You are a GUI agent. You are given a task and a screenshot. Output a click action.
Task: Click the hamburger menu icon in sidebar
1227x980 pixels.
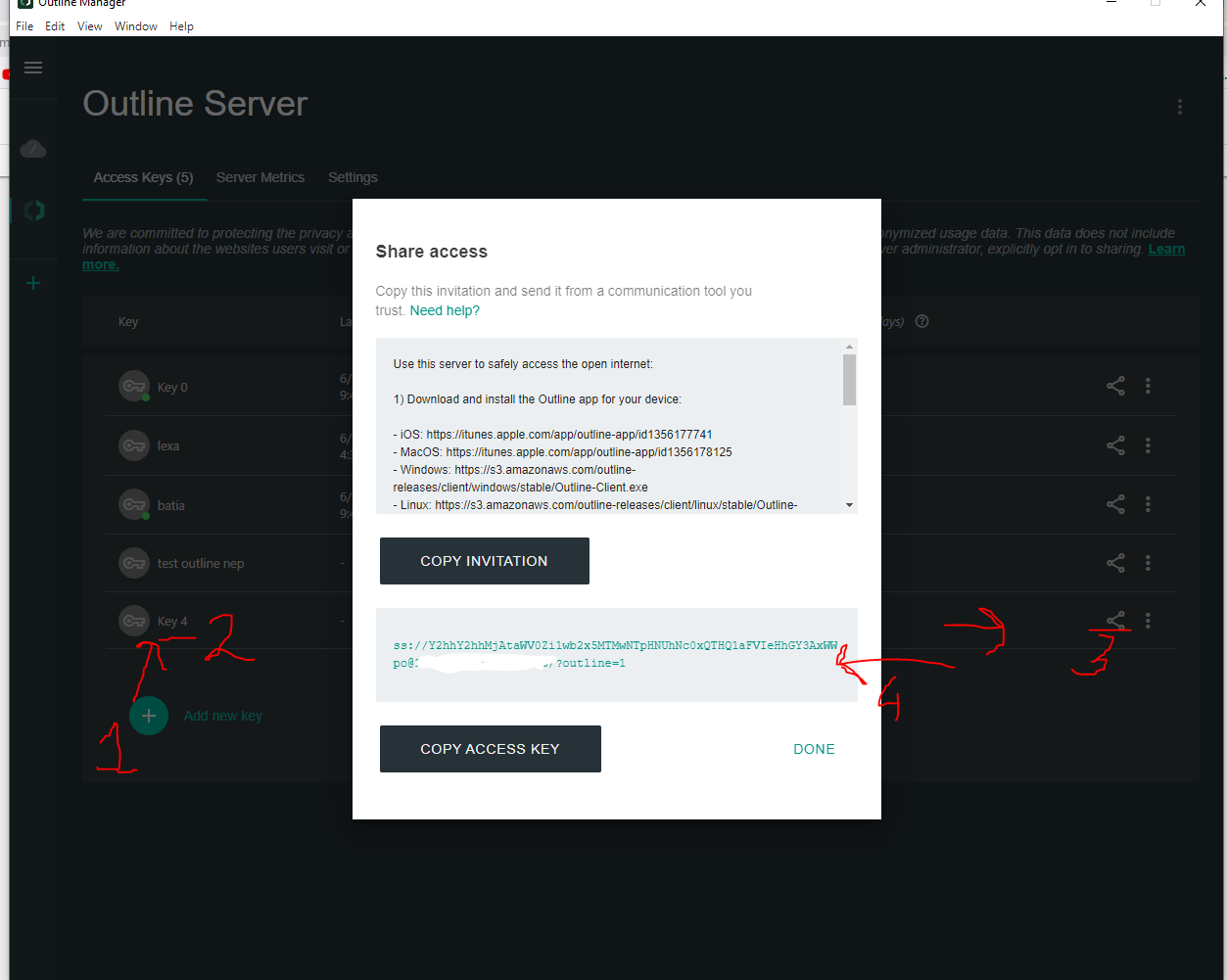tap(33, 68)
